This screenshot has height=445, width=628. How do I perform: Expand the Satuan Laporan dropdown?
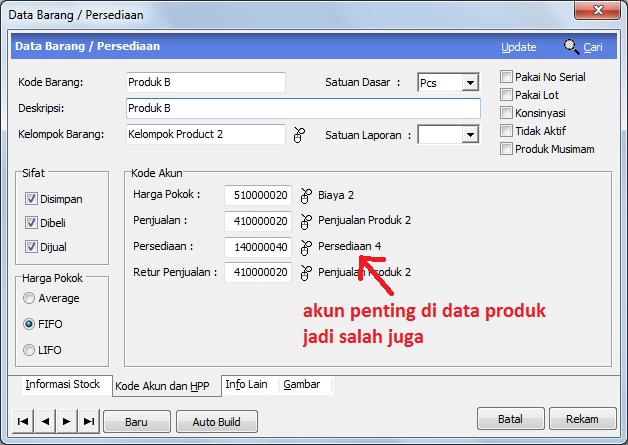[469, 134]
